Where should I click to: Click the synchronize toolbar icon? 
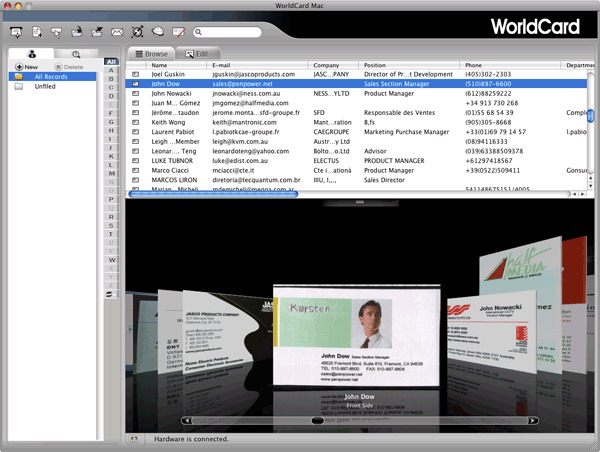(x=137, y=32)
